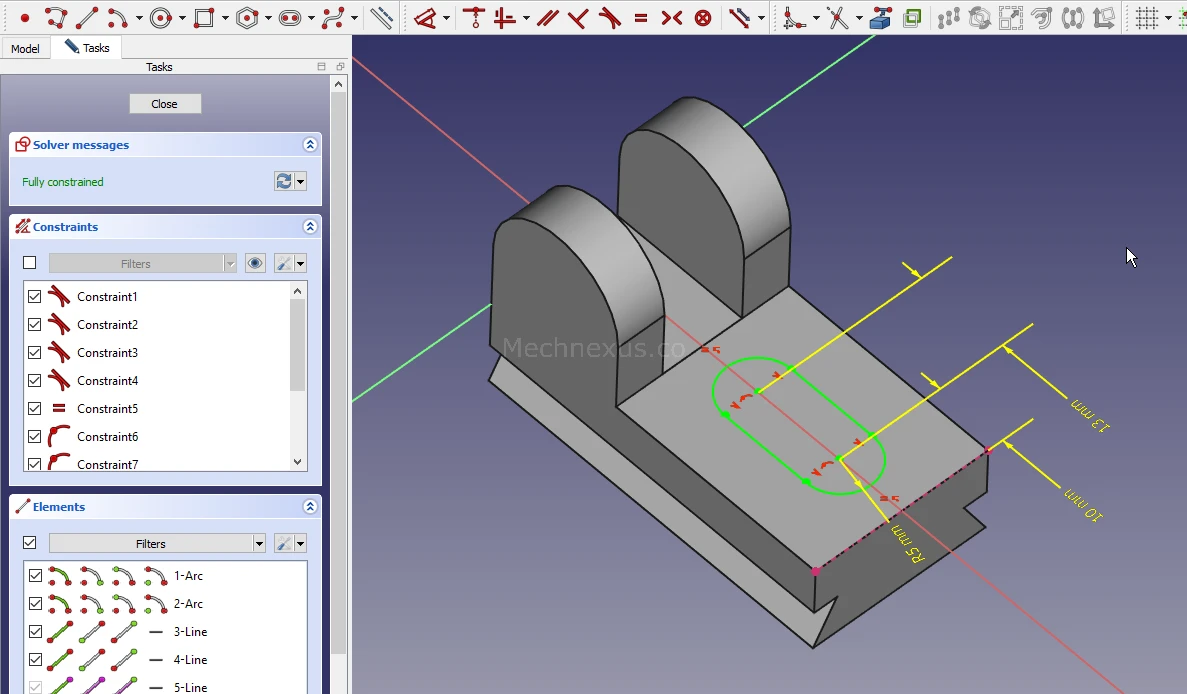Switch to the Model tab
Image resolution: width=1187 pixels, height=694 pixels.
[x=25, y=49]
